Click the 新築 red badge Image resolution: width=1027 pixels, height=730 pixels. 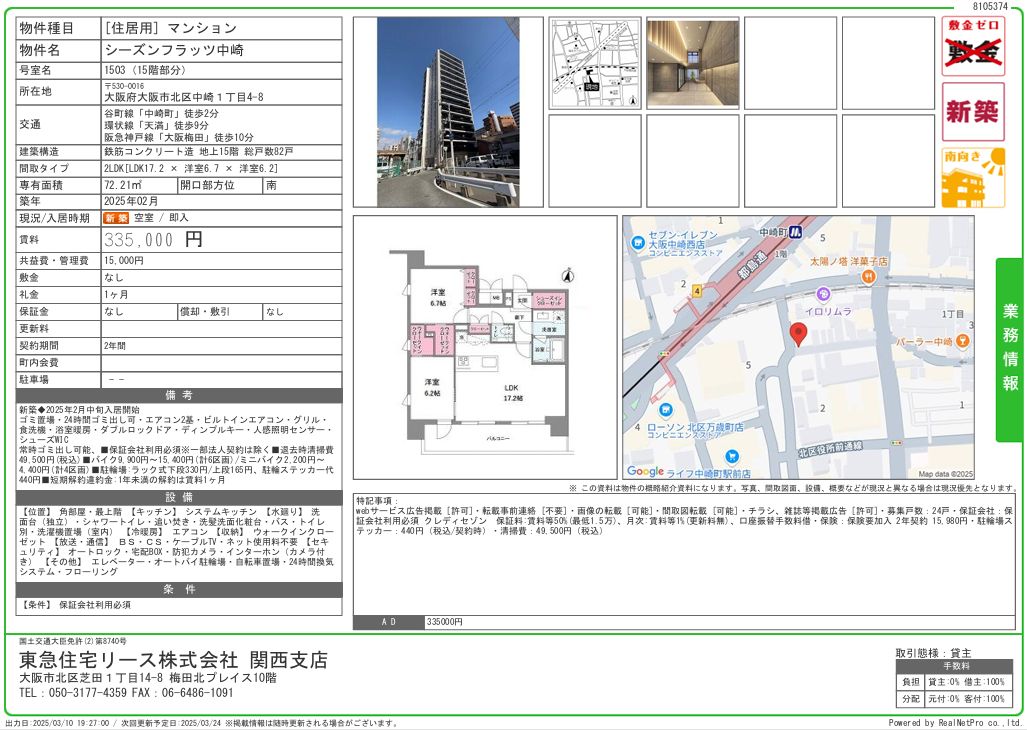[973, 112]
